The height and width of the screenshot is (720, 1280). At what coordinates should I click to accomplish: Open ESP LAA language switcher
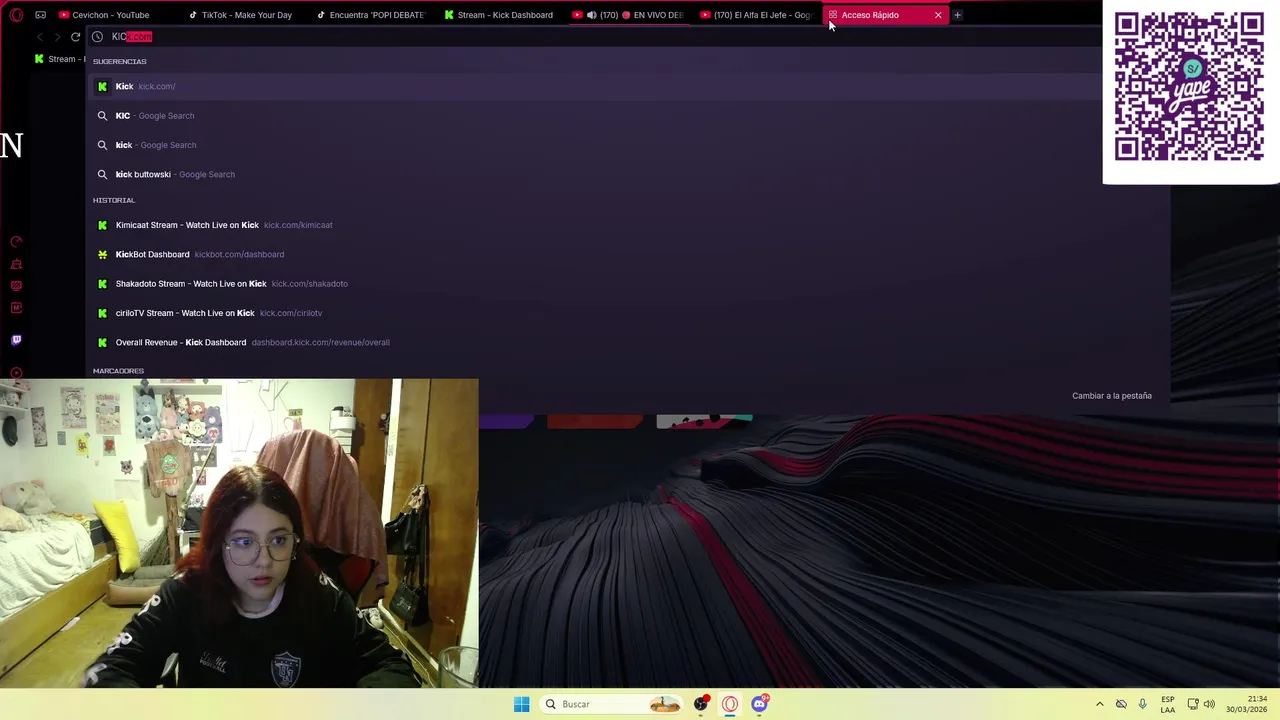(1168, 704)
